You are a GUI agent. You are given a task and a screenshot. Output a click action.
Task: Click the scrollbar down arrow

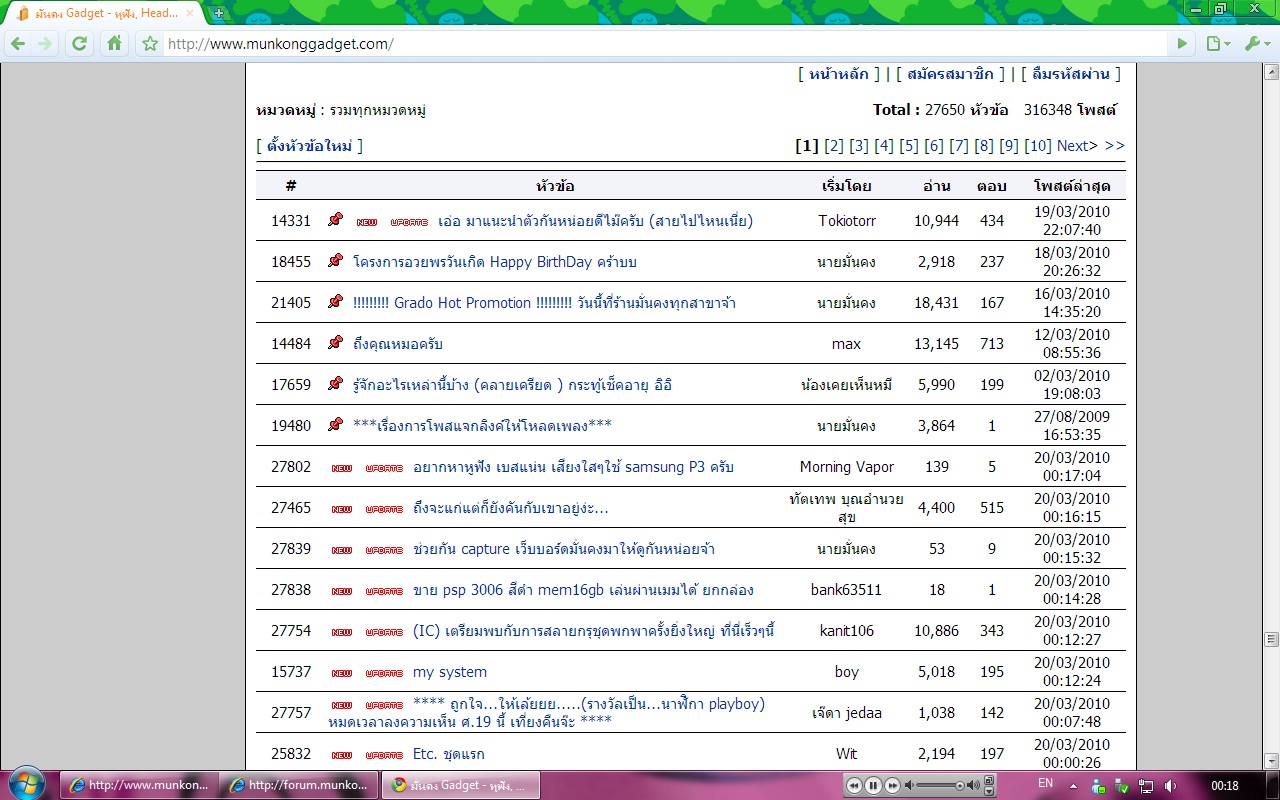point(1271,761)
